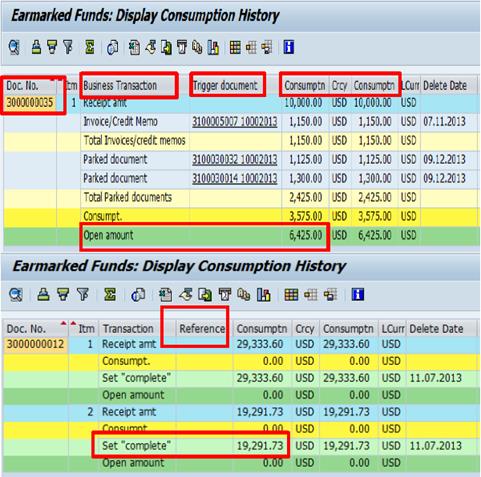Open parked document 3100030032 10002013 link

click(234, 159)
